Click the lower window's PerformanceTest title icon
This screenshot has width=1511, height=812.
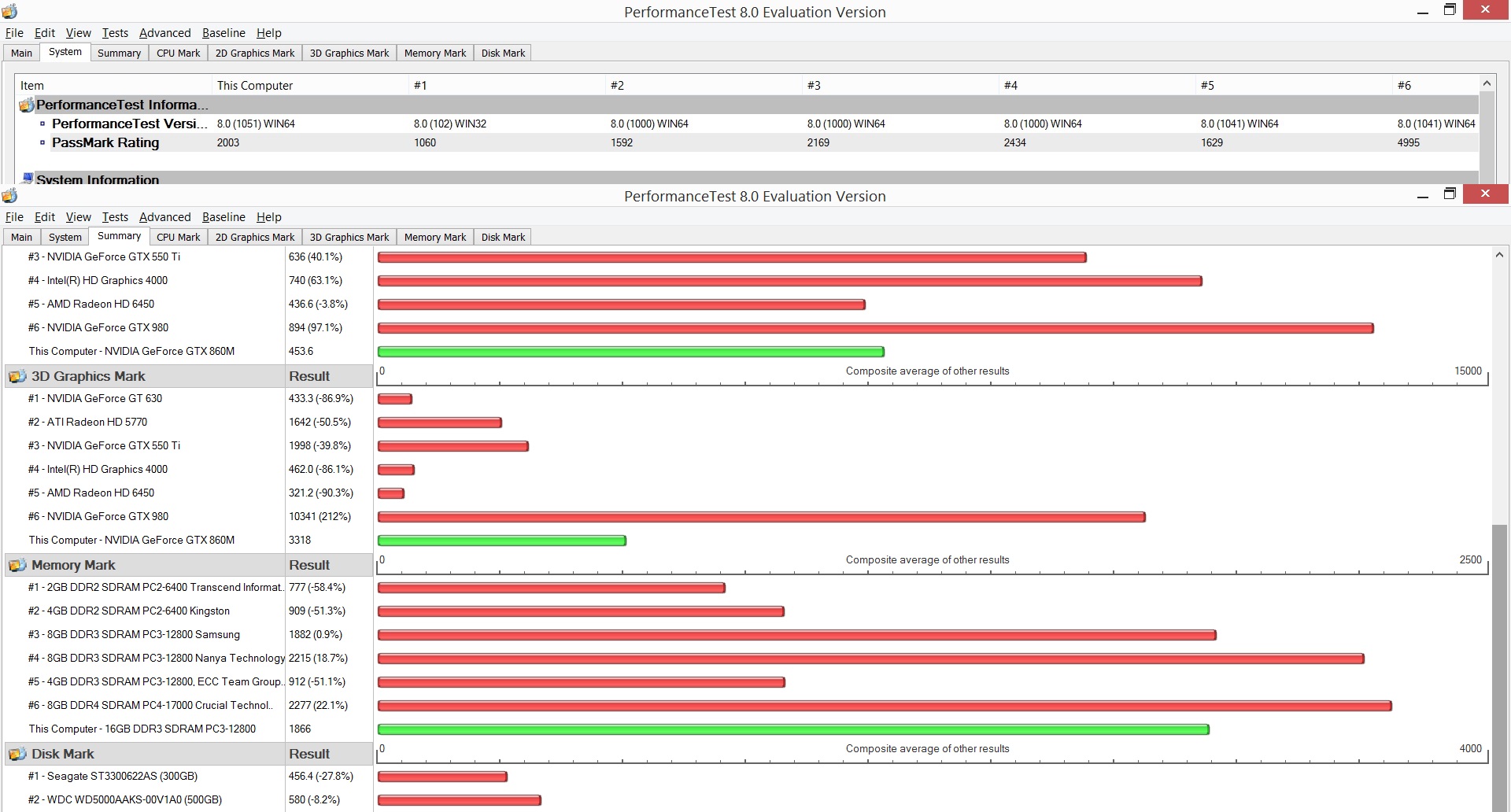tap(9, 195)
